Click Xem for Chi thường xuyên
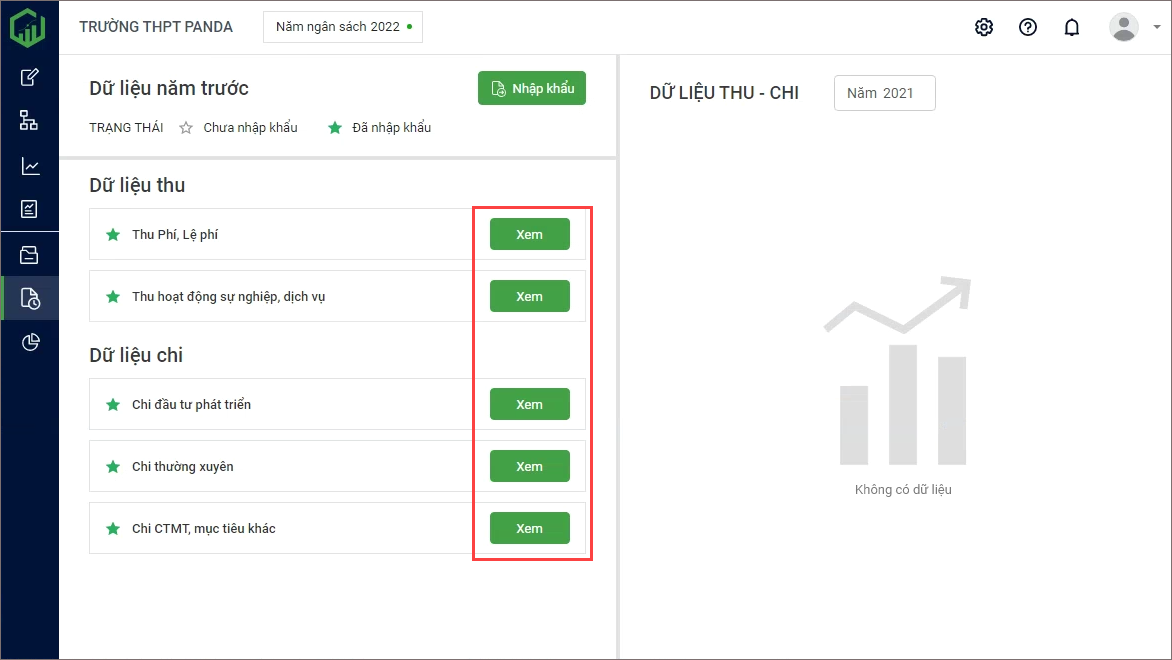The width and height of the screenshot is (1172, 660). click(x=529, y=466)
